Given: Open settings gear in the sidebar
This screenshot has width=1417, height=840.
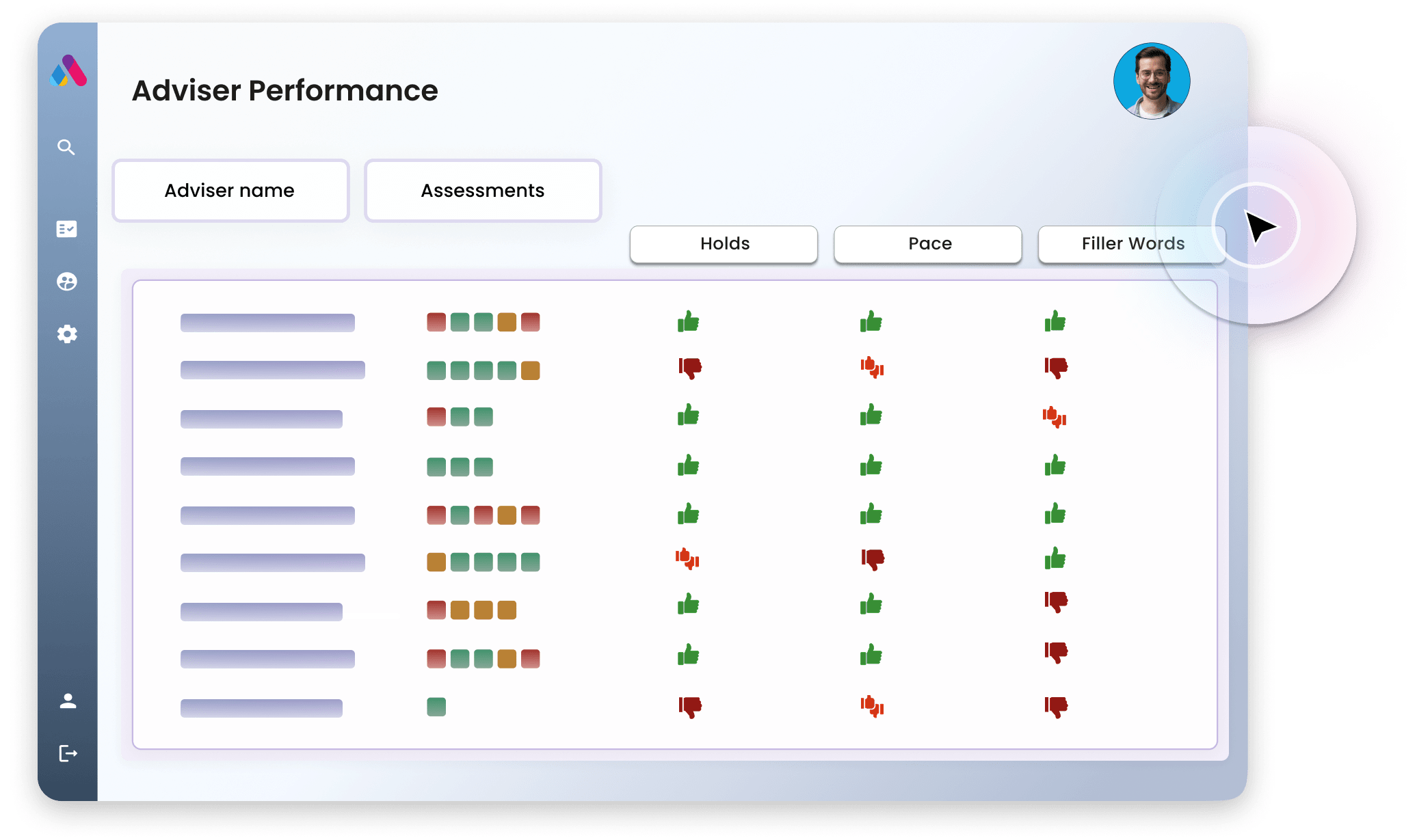Looking at the screenshot, I should click(x=67, y=334).
